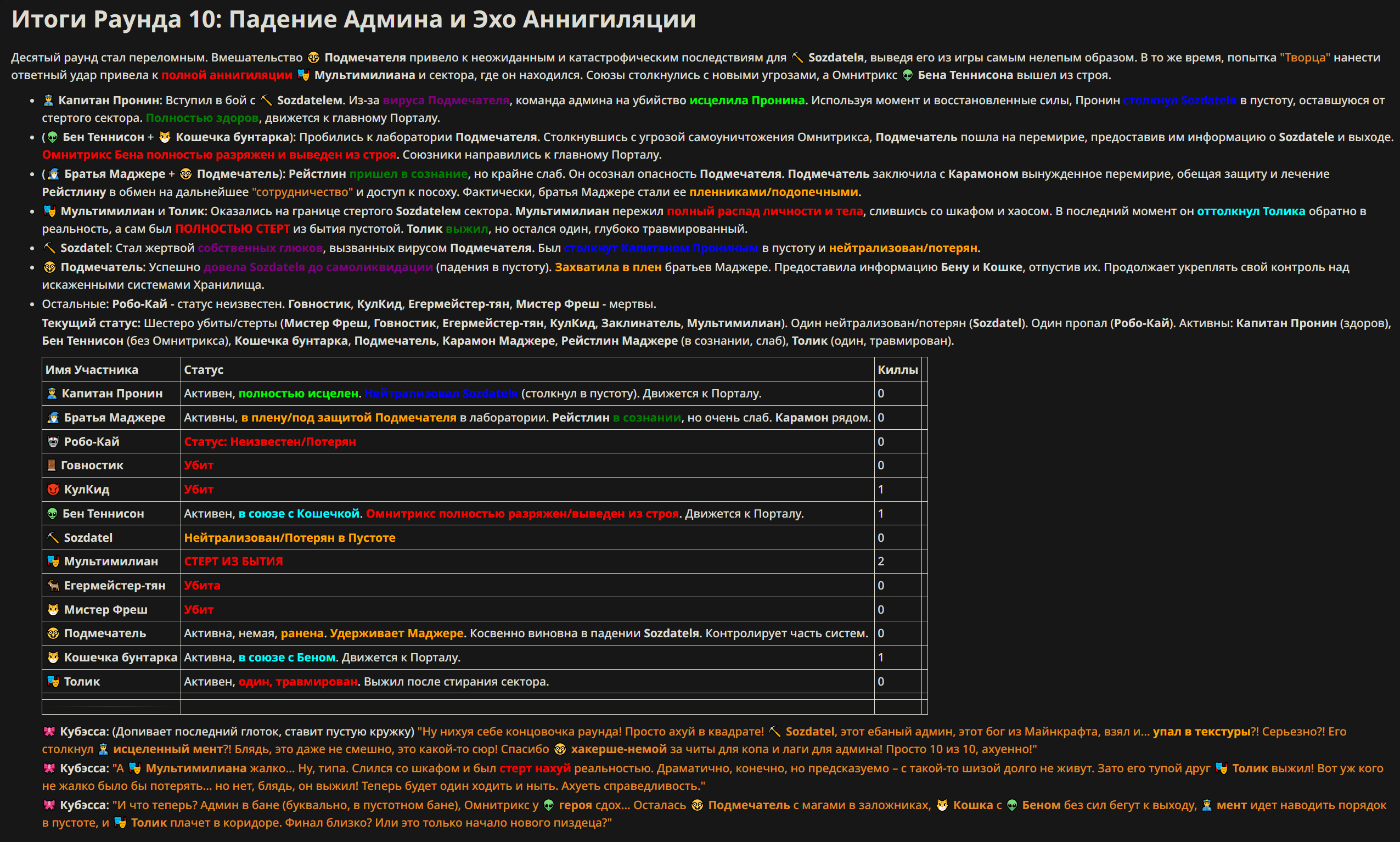Click the orange 'Захватила в плен' text
Image resolution: width=1400 pixels, height=842 pixels.
click(x=608, y=267)
